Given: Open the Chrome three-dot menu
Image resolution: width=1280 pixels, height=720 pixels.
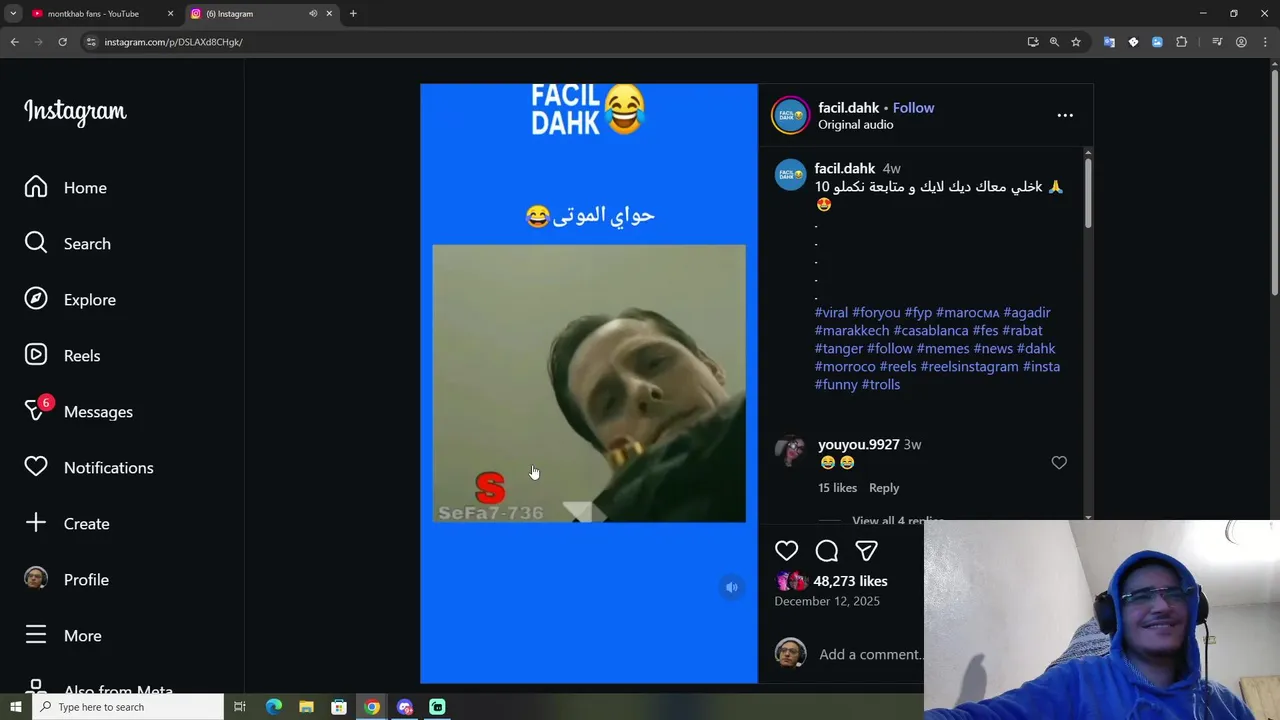Looking at the screenshot, I should tap(1265, 42).
